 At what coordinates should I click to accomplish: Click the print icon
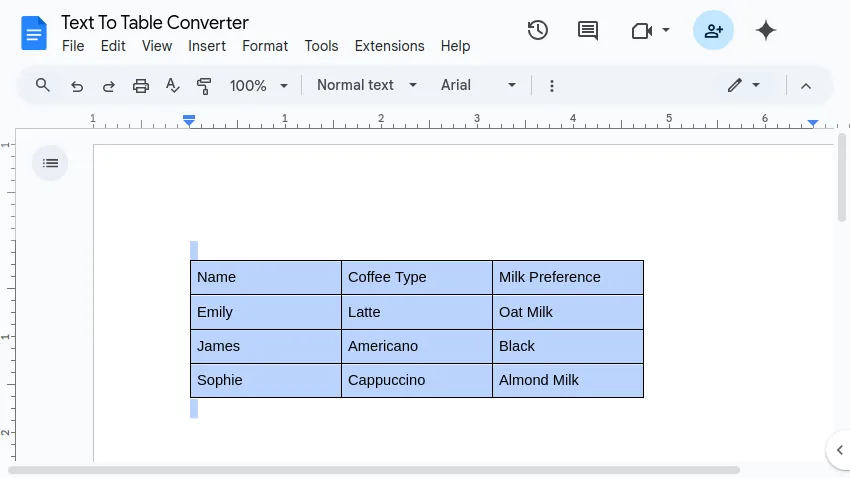pyautogui.click(x=141, y=86)
